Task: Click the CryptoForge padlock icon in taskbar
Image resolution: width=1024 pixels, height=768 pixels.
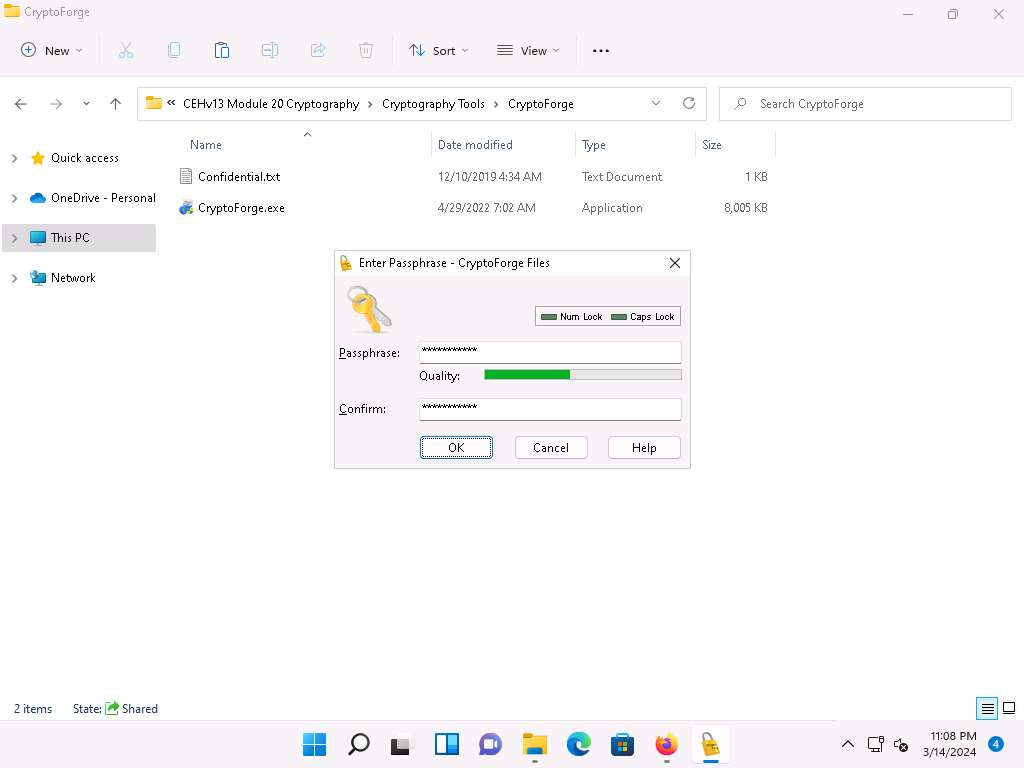Action: (710, 744)
